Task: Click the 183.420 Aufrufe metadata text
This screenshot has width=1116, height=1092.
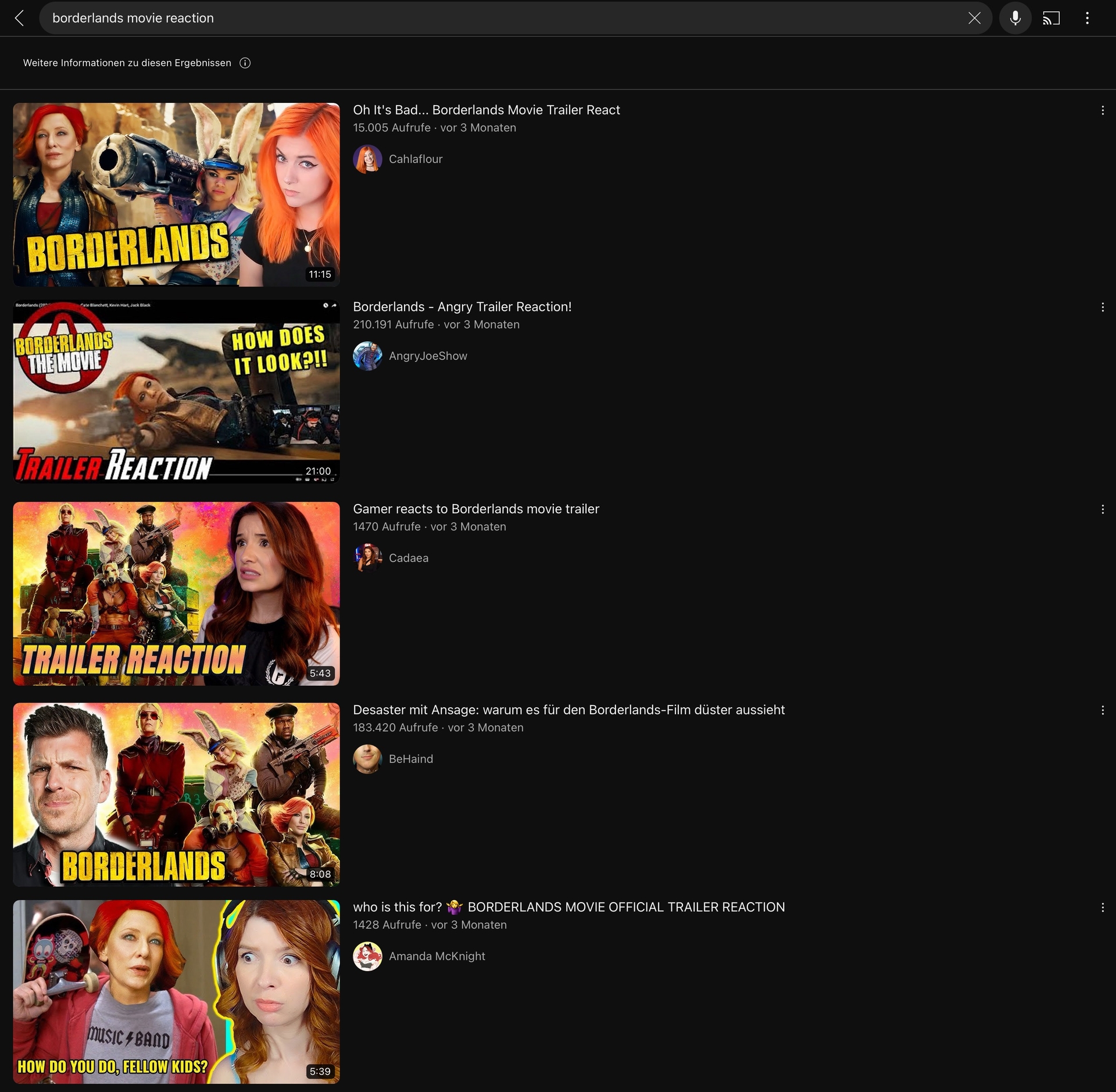Action: point(395,728)
